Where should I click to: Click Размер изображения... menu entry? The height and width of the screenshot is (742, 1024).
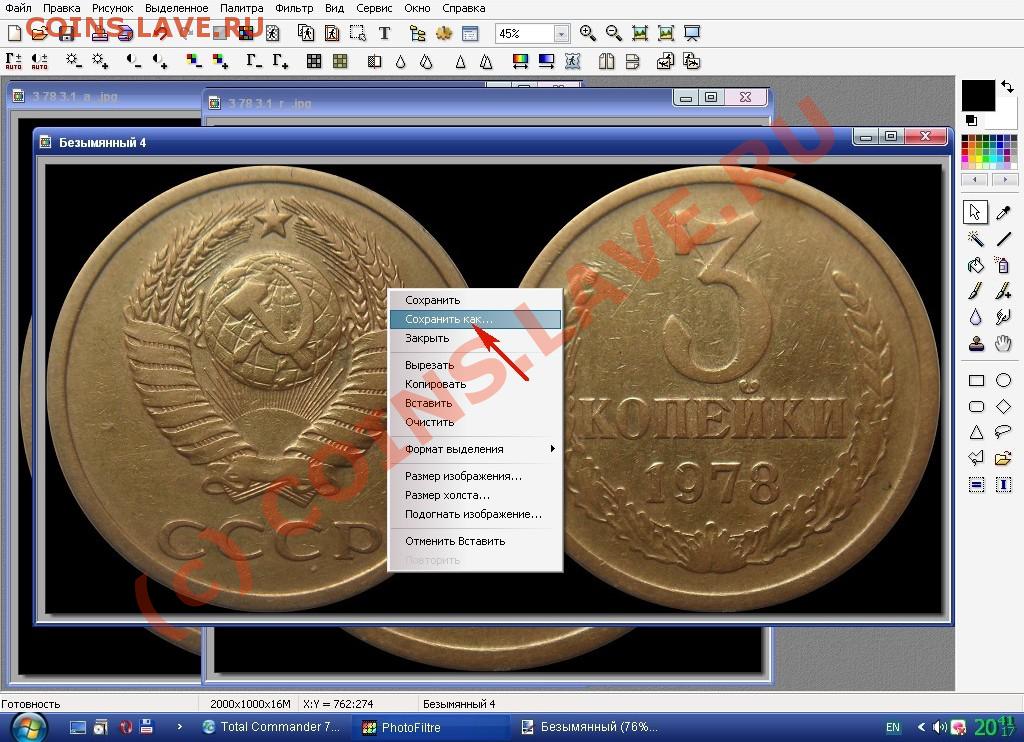click(475, 476)
